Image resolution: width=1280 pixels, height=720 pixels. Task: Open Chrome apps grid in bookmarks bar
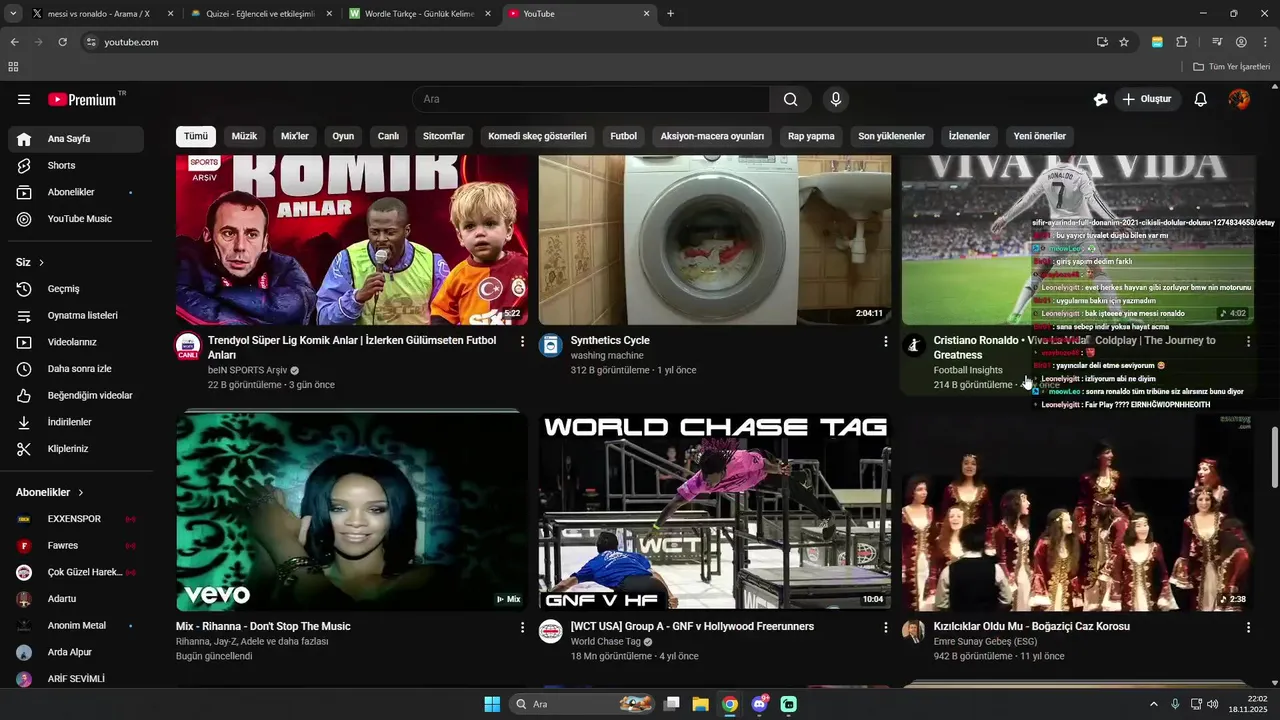(x=13, y=67)
